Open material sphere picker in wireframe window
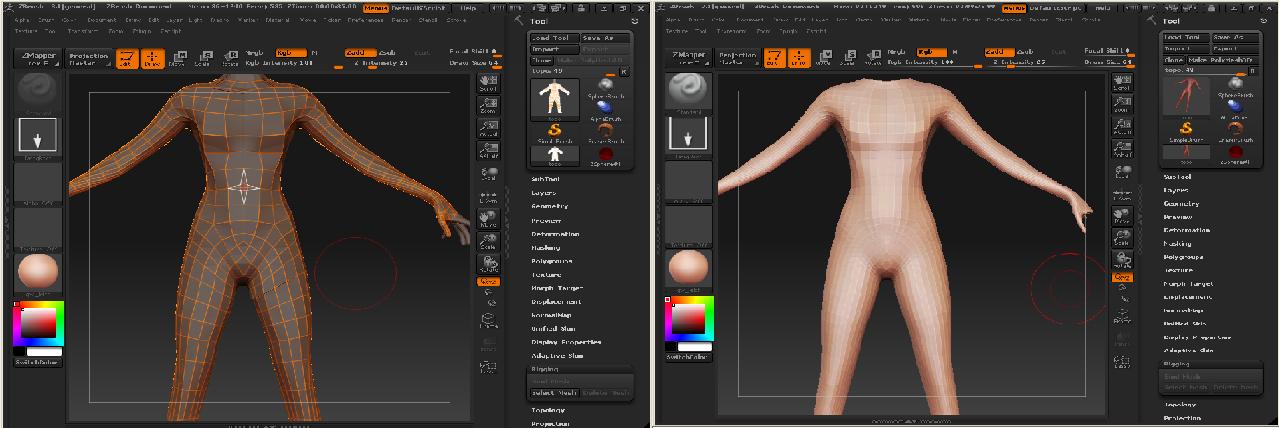Screen dimensions: 1279x428 pos(38,273)
